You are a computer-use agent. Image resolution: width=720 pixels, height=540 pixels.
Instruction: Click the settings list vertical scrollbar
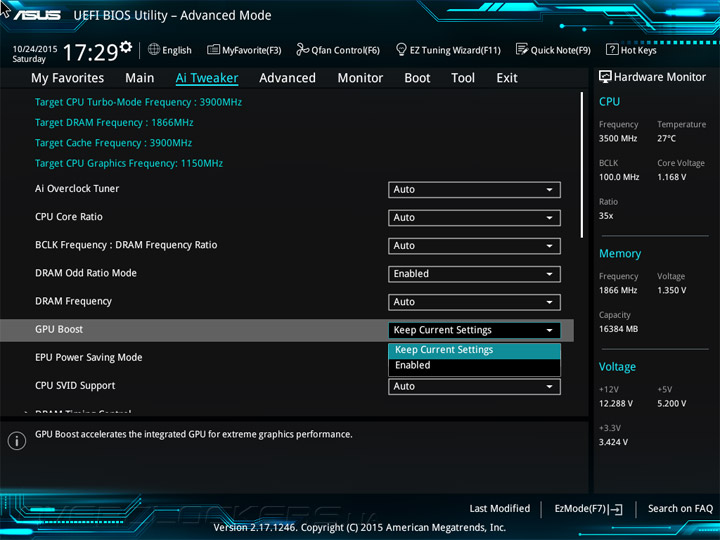tap(581, 164)
